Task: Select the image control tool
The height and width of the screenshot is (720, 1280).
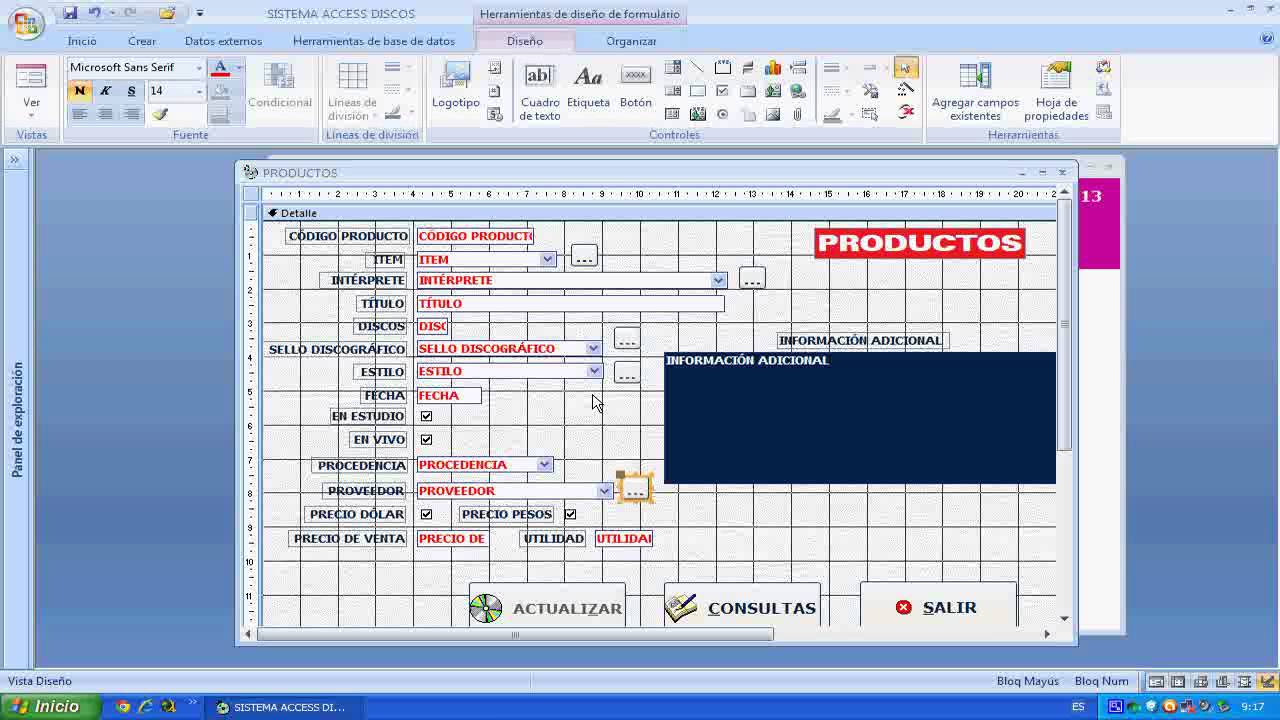Action: click(773, 114)
